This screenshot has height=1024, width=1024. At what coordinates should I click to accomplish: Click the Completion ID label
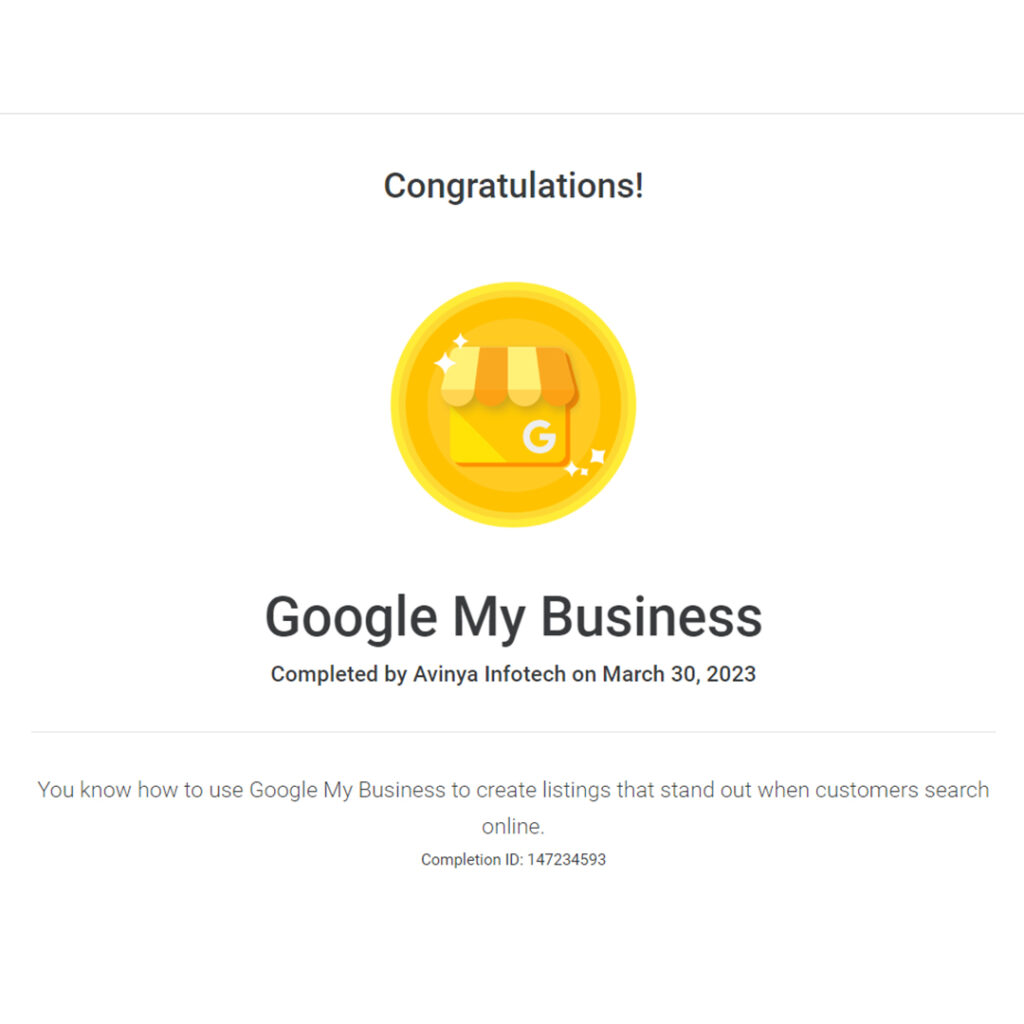[471, 859]
